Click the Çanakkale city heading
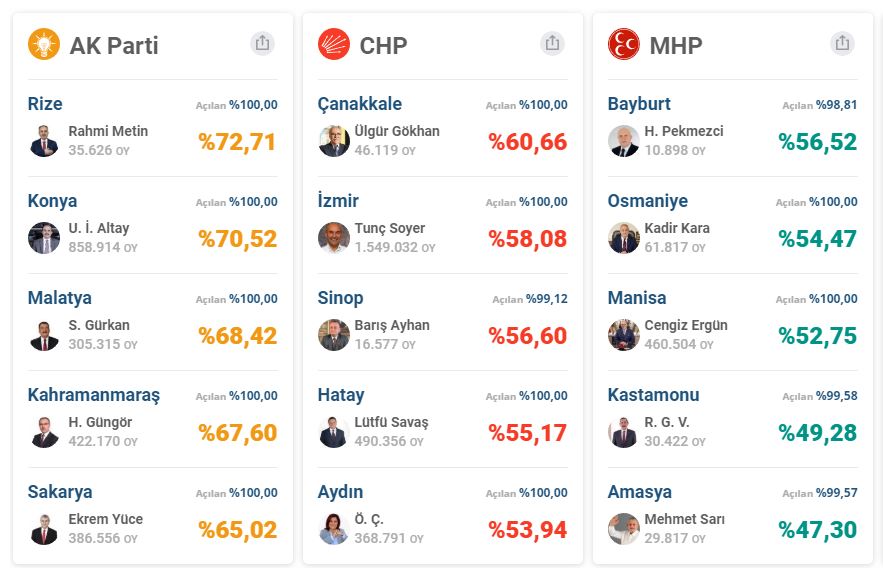 (x=360, y=104)
